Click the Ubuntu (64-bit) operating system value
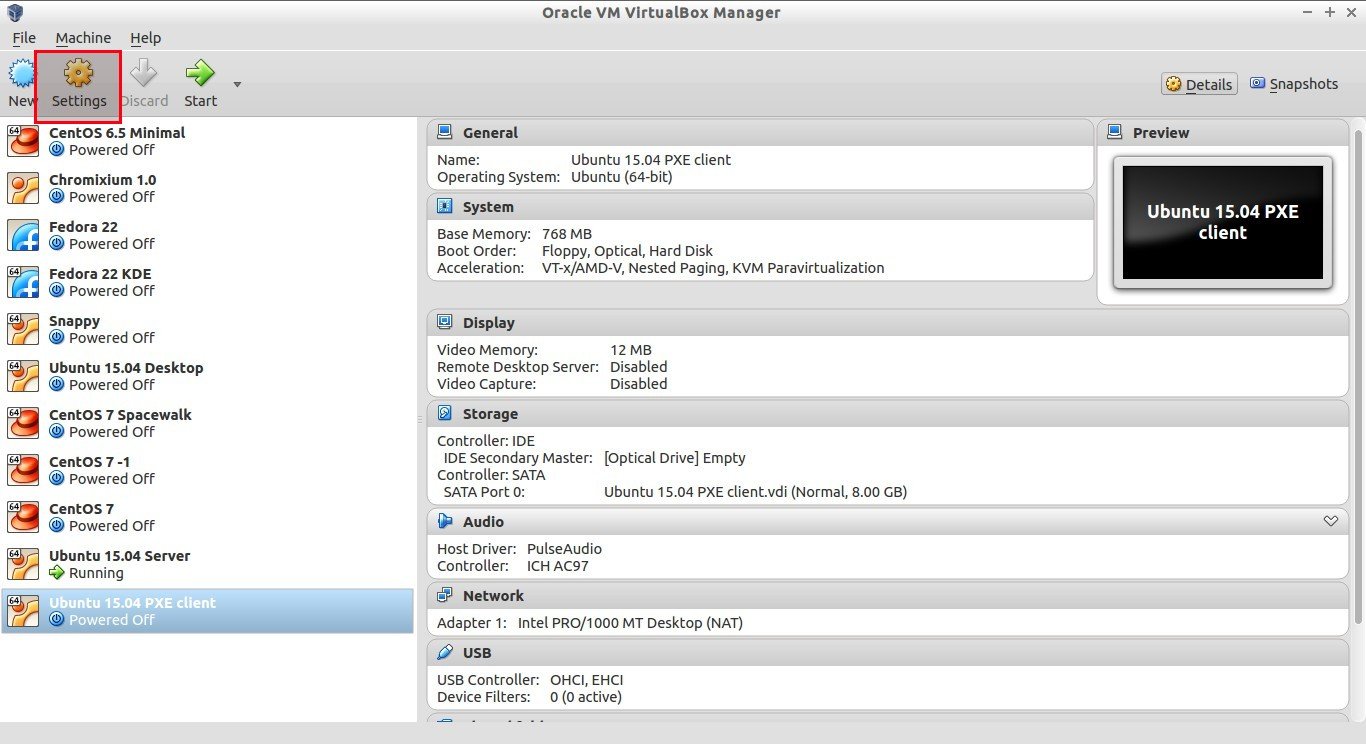 [x=621, y=177]
